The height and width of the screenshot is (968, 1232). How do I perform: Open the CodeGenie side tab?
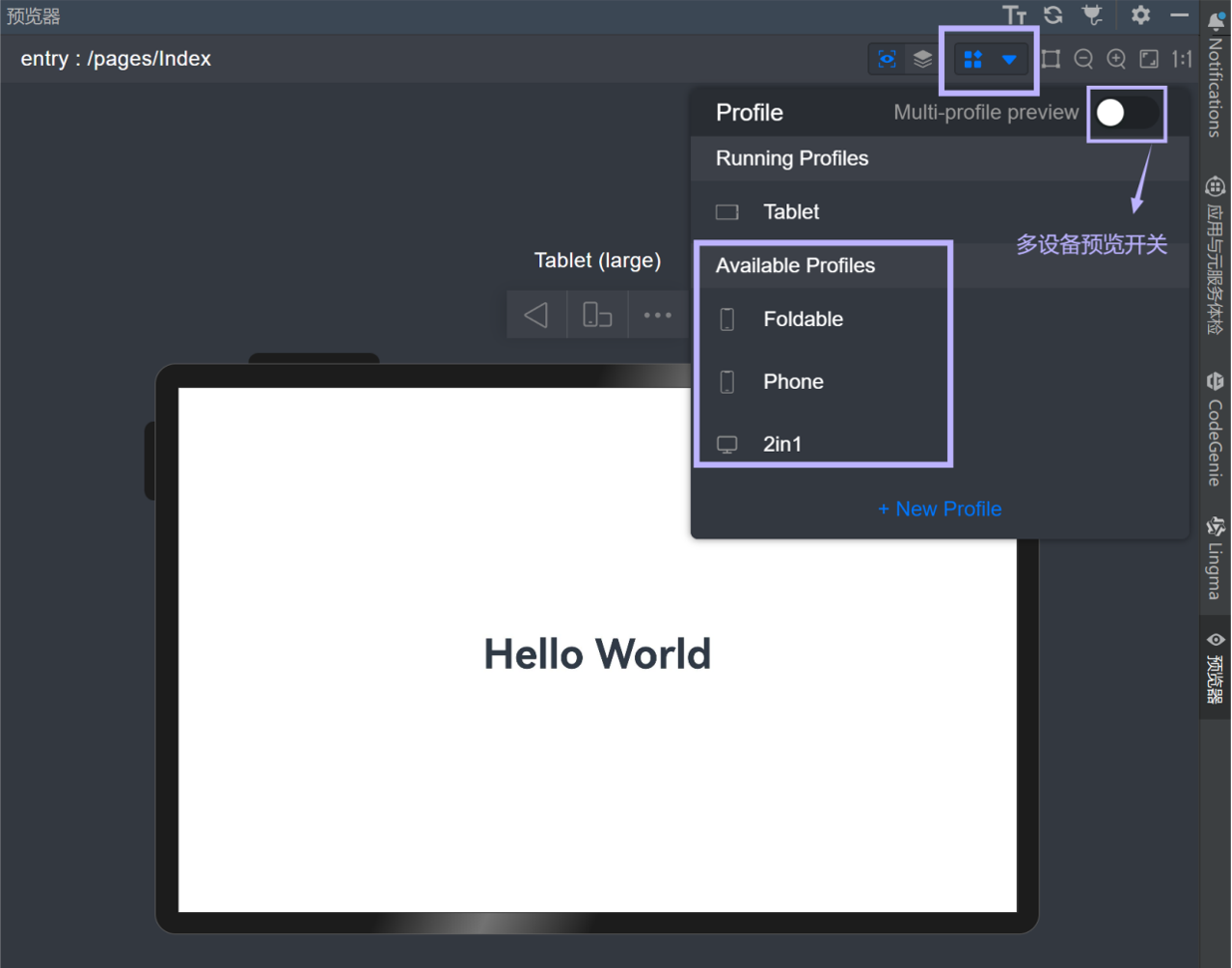[1214, 430]
